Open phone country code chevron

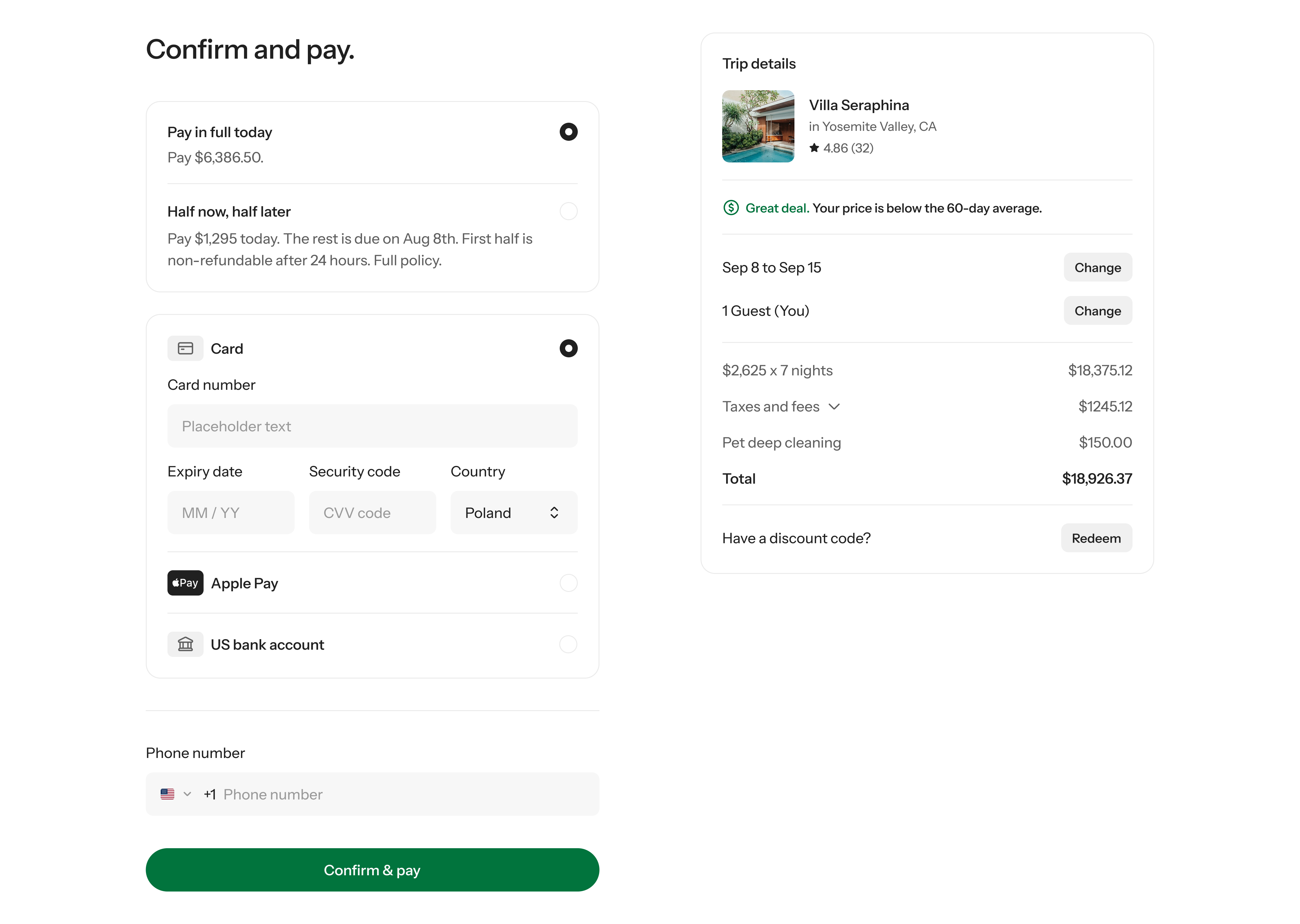tap(187, 794)
